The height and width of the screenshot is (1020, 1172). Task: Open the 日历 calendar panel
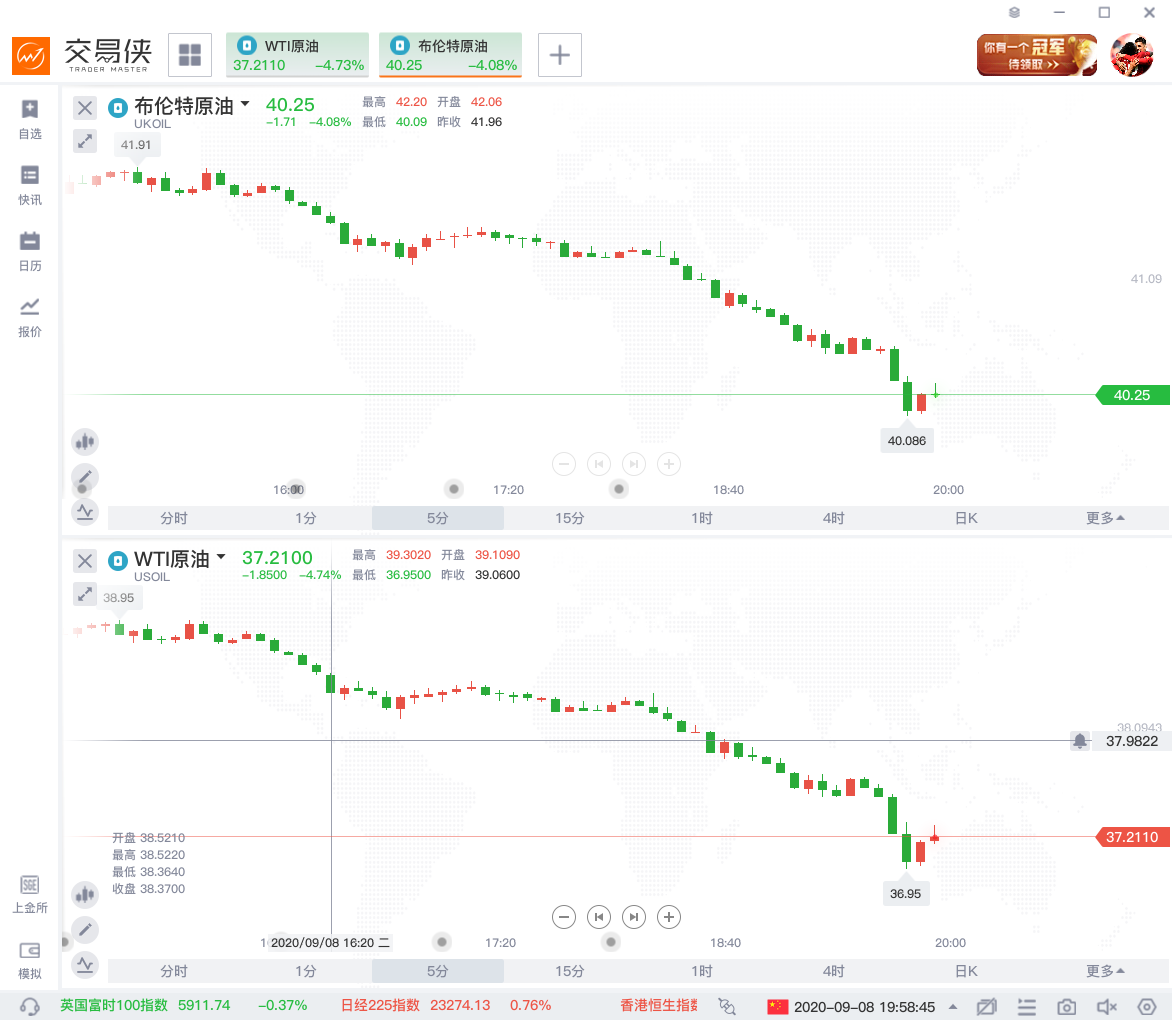30,250
